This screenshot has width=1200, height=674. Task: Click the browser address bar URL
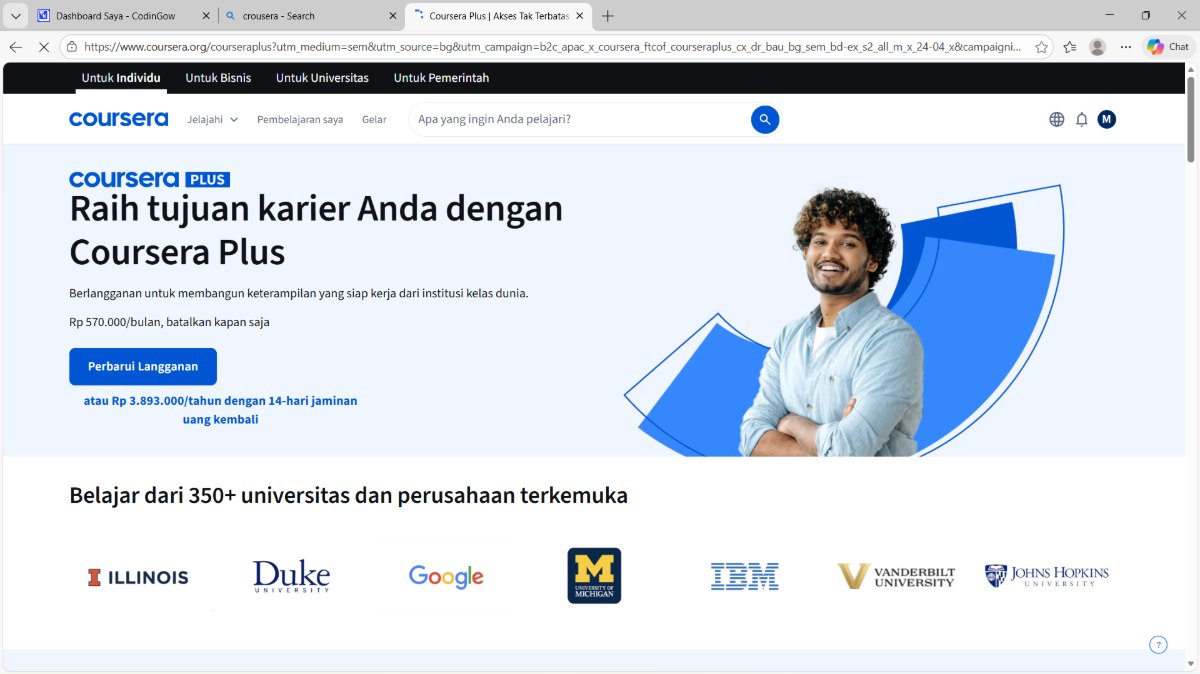coord(552,47)
